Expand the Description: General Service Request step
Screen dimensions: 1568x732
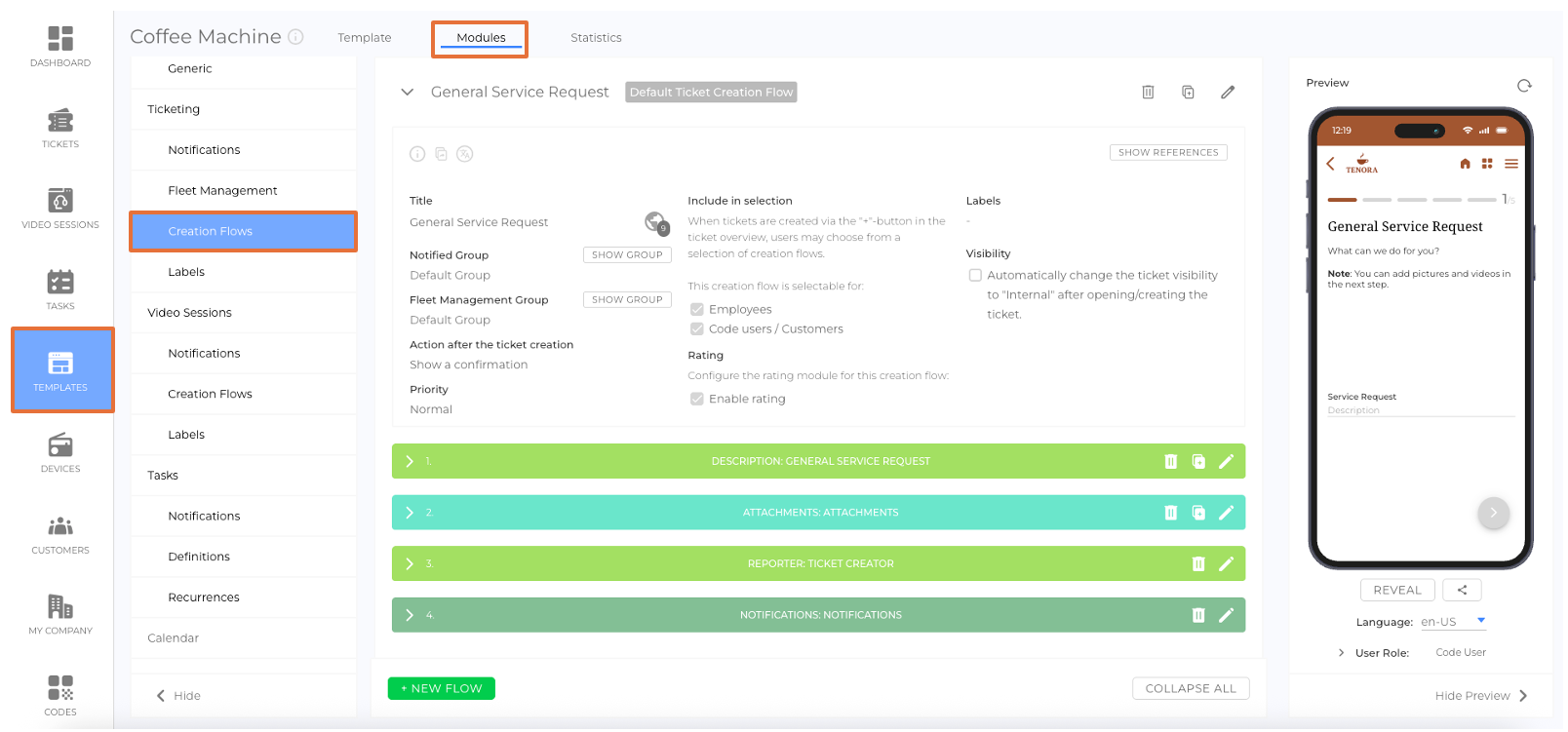pyautogui.click(x=410, y=461)
